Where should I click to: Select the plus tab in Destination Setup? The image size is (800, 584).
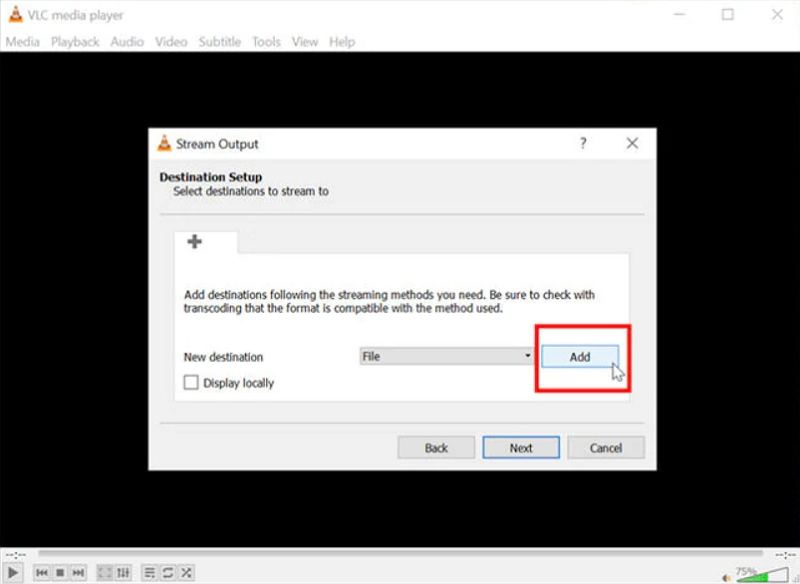click(x=195, y=240)
